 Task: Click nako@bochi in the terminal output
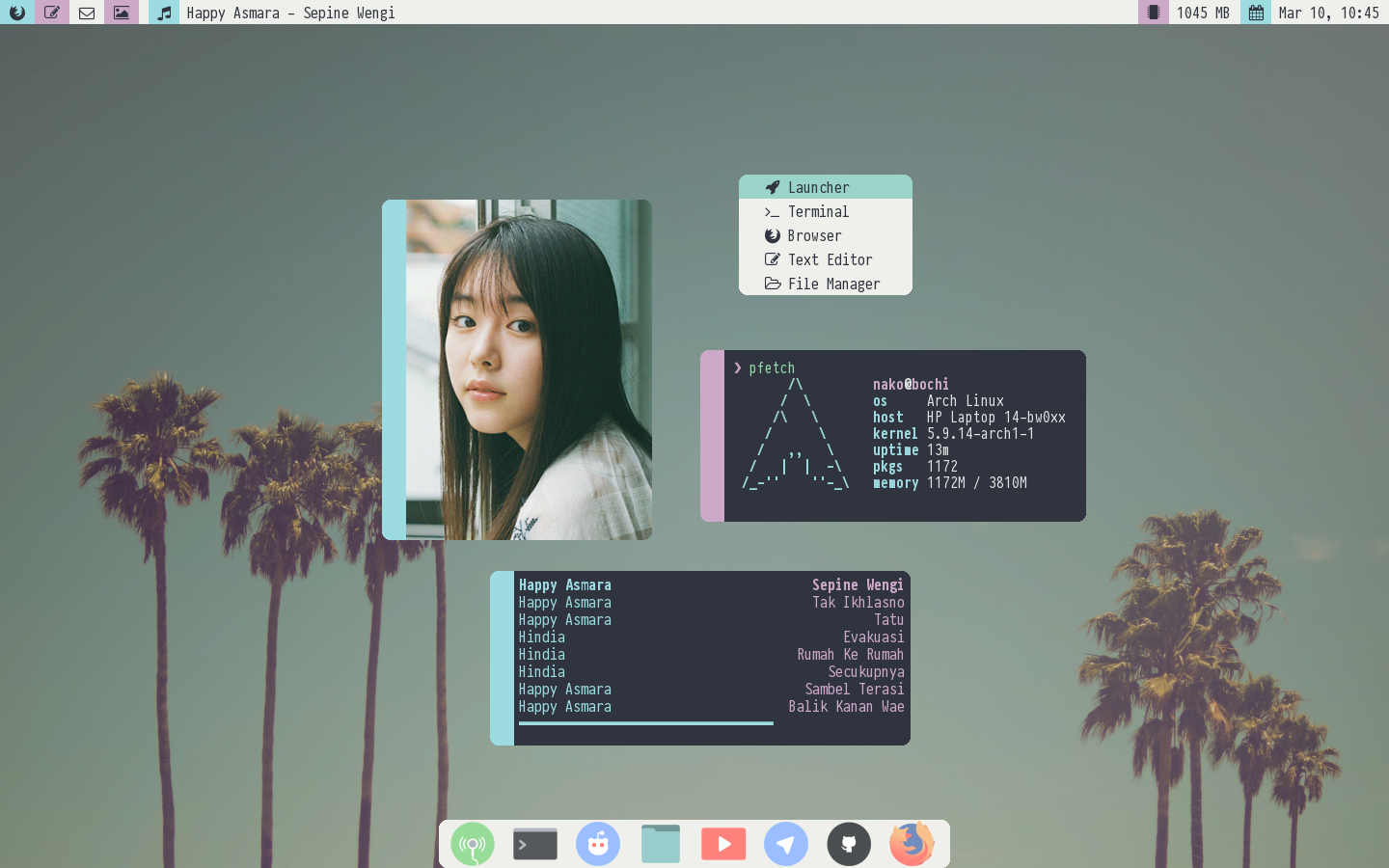(x=911, y=384)
